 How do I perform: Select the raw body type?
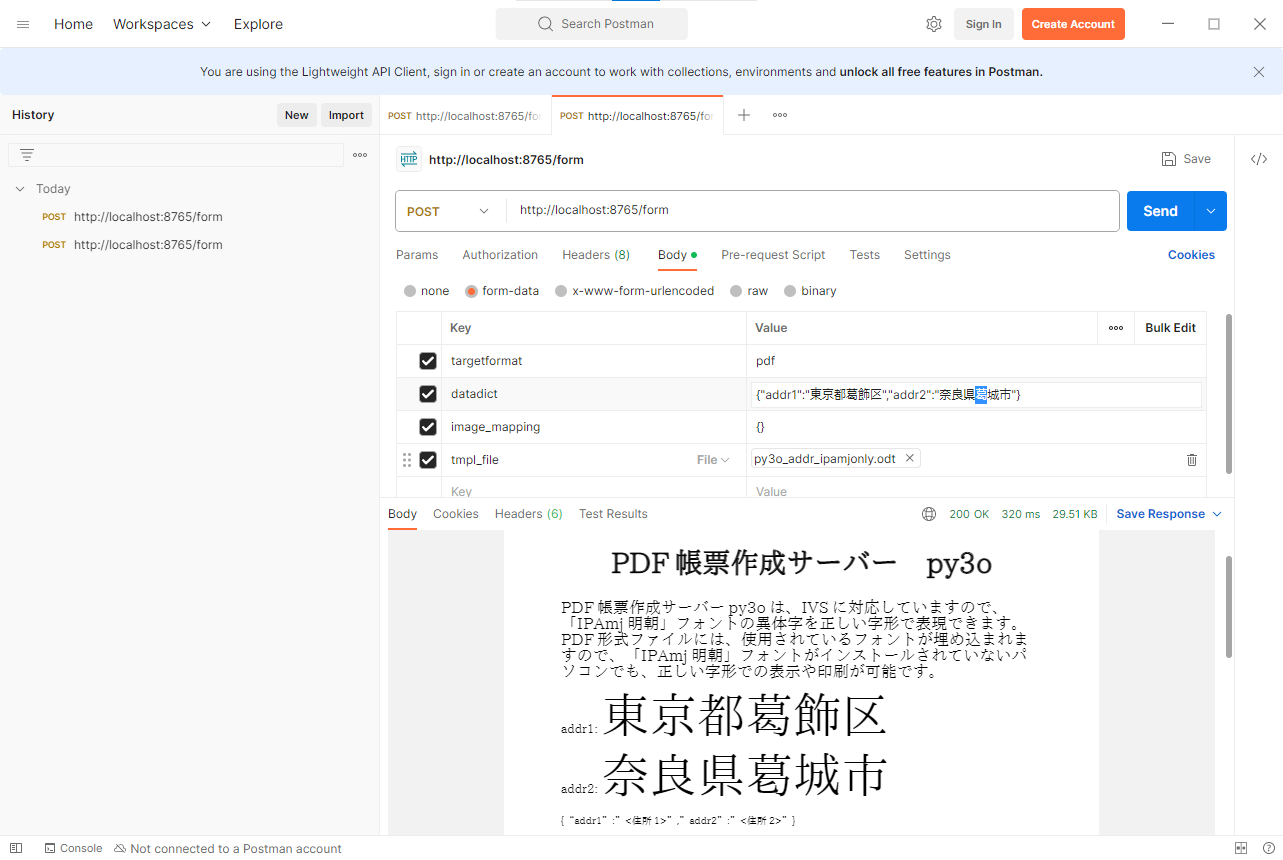(x=736, y=291)
